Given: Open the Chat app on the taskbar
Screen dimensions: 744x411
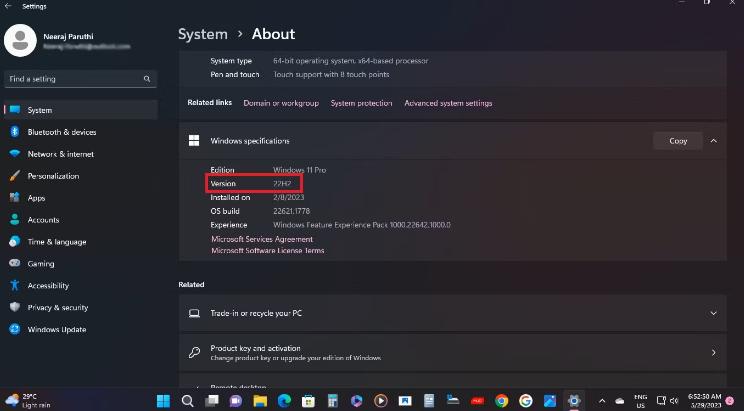Looking at the screenshot, I should pos(236,401).
